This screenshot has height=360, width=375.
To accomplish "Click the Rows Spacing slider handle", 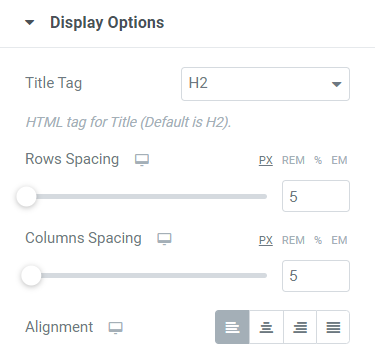I will click(x=26, y=196).
